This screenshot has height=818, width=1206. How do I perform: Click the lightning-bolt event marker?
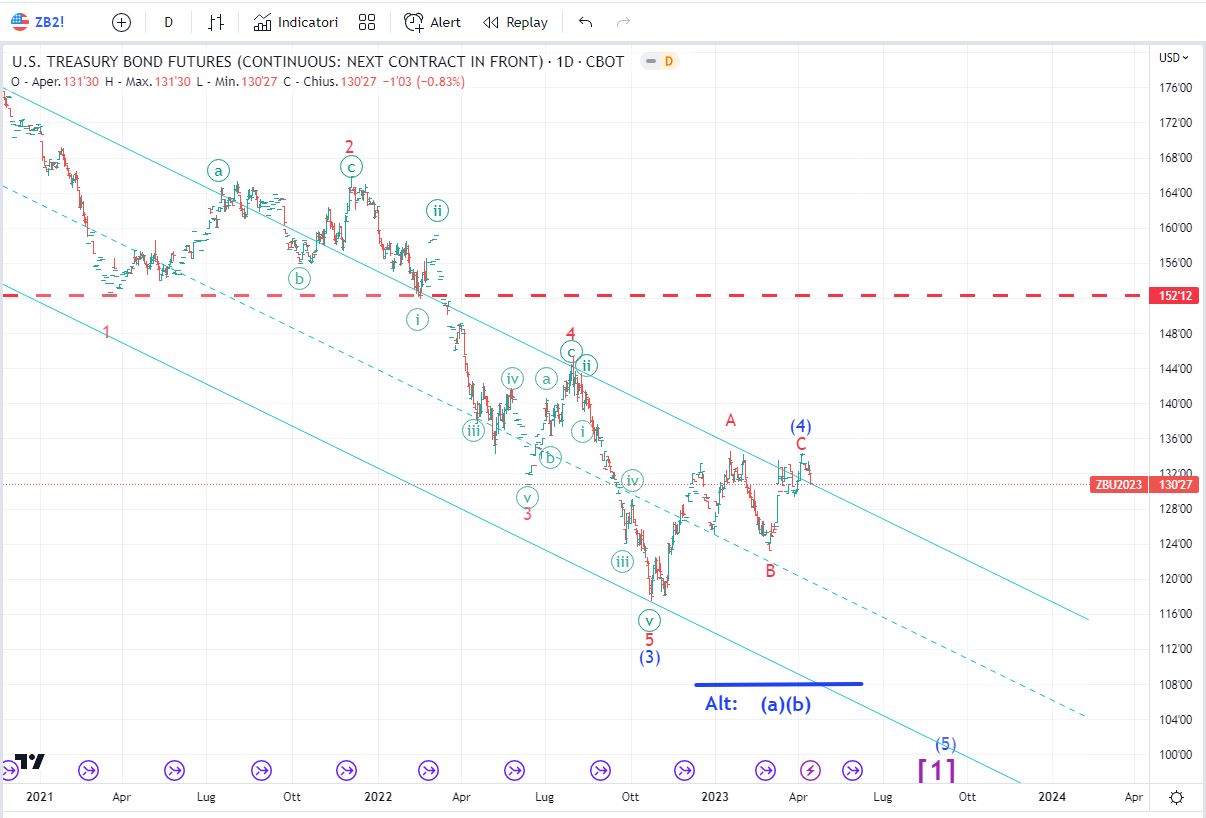point(811,770)
